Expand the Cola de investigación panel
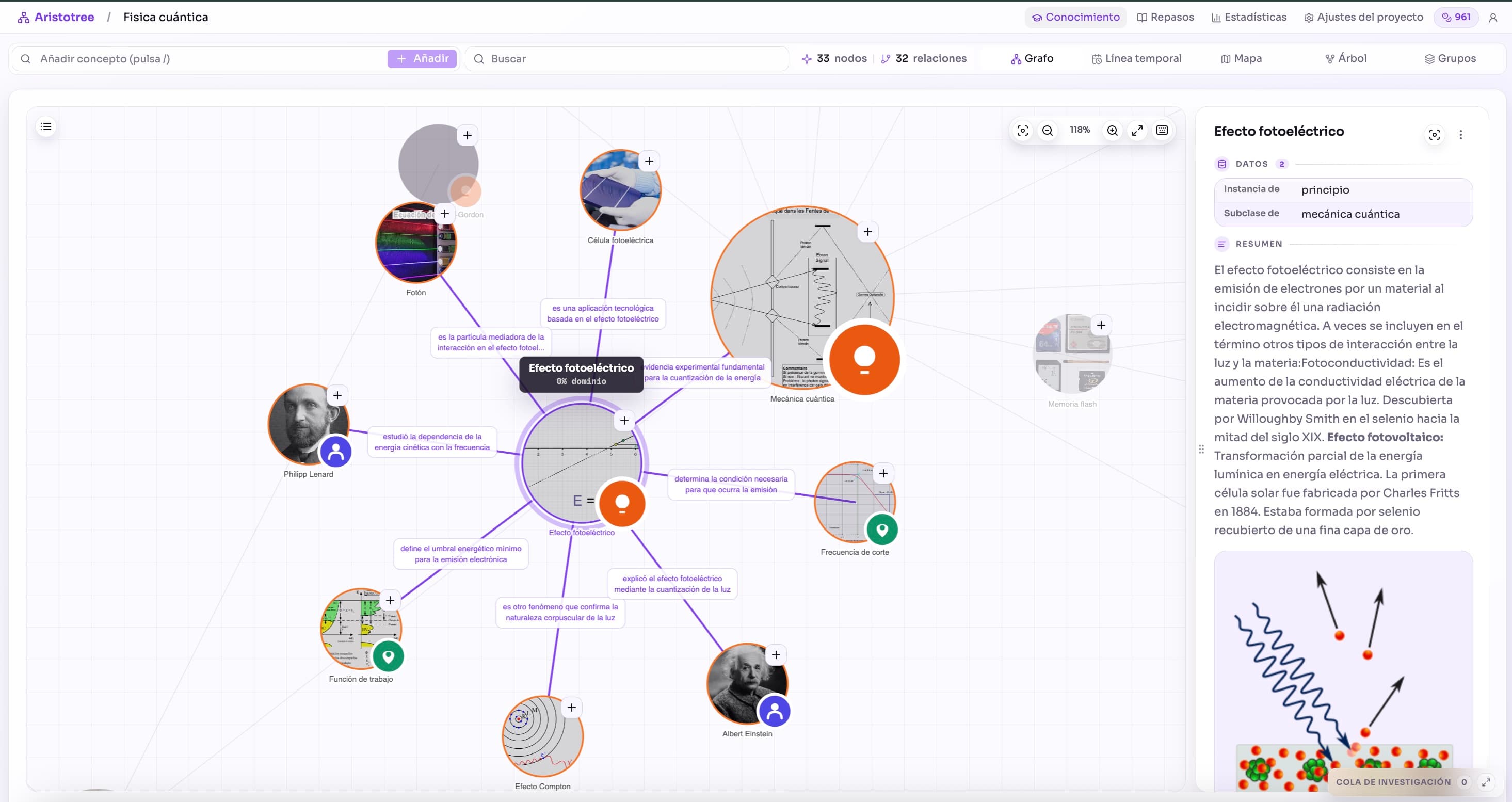1512x802 pixels. click(1486, 782)
